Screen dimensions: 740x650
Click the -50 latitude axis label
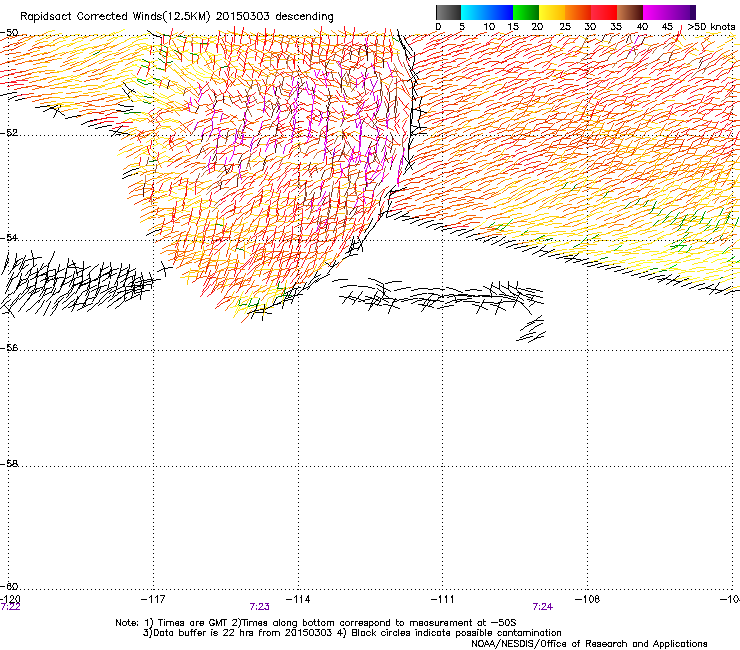[x=9, y=33]
